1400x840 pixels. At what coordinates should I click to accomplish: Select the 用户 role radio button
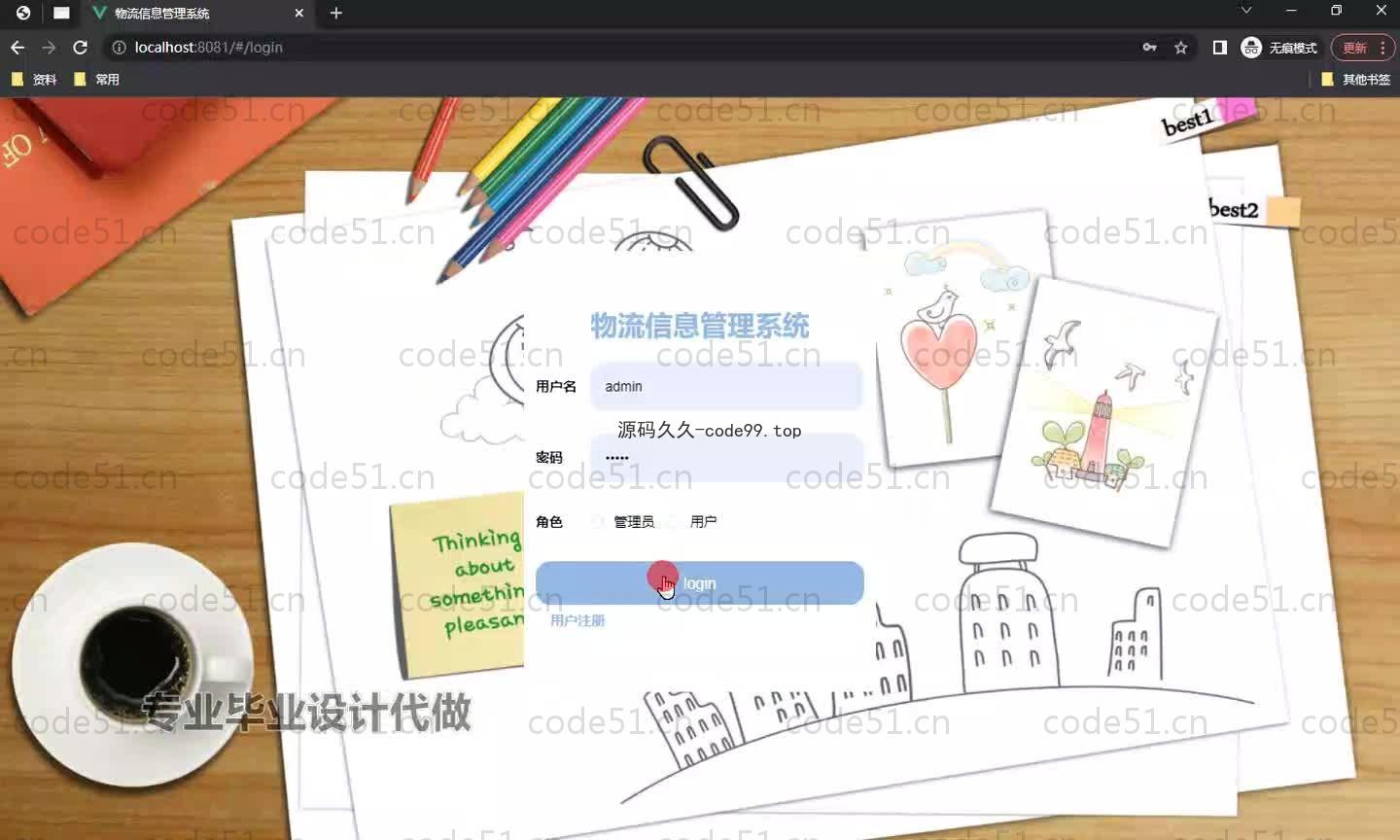click(x=674, y=522)
